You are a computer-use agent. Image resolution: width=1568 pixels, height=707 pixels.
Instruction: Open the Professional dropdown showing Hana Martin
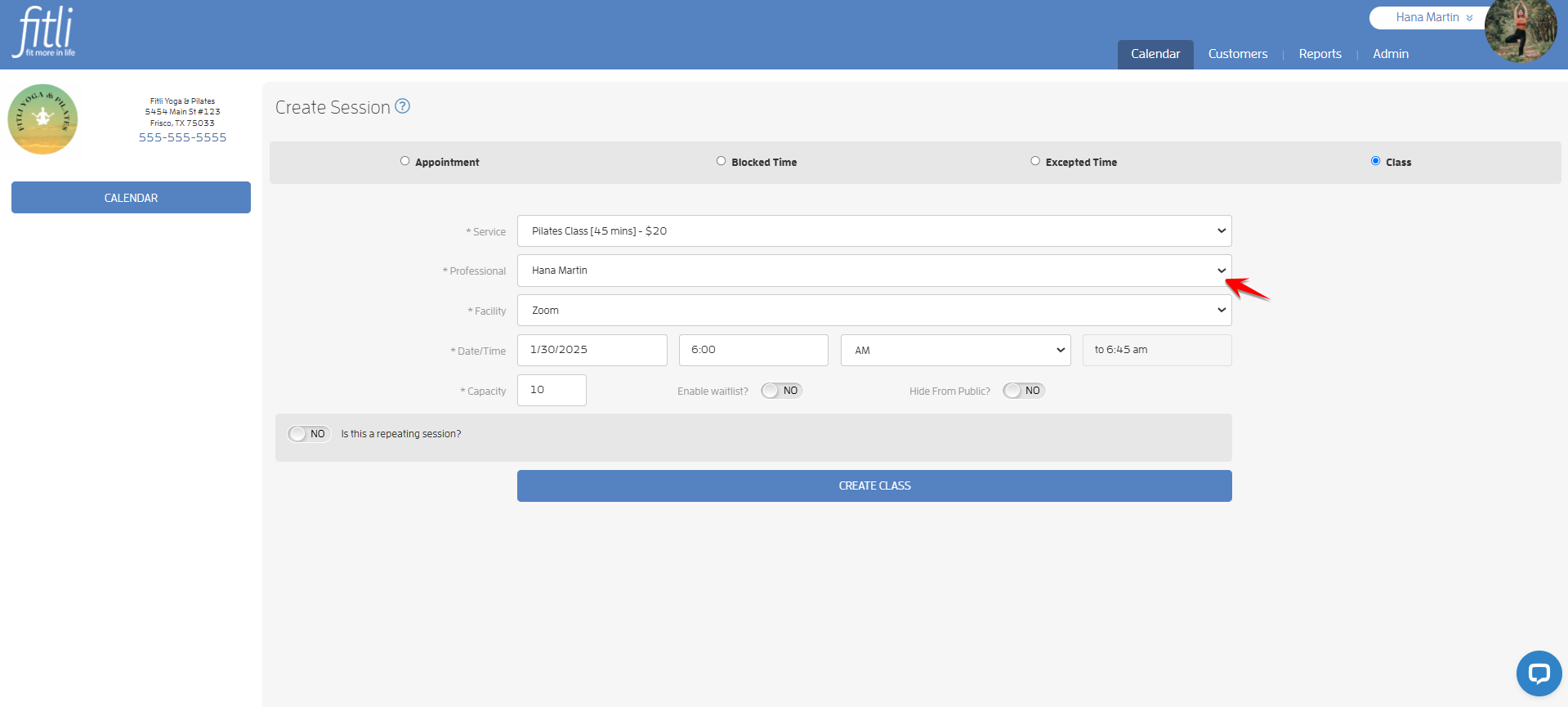(x=874, y=271)
